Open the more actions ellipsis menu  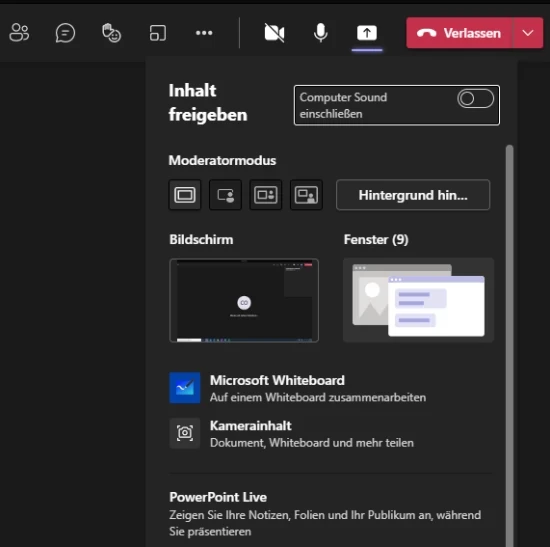click(x=204, y=33)
